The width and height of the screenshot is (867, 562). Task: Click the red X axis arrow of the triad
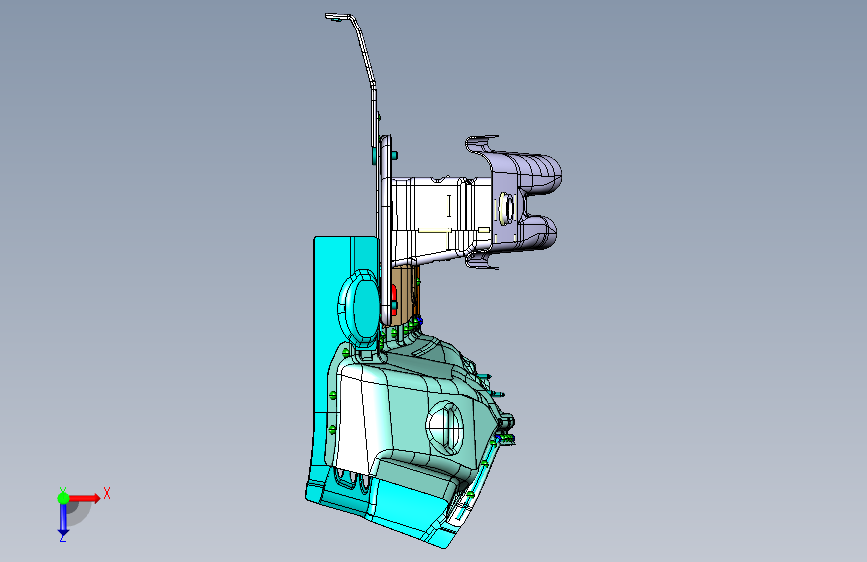click(x=86, y=498)
